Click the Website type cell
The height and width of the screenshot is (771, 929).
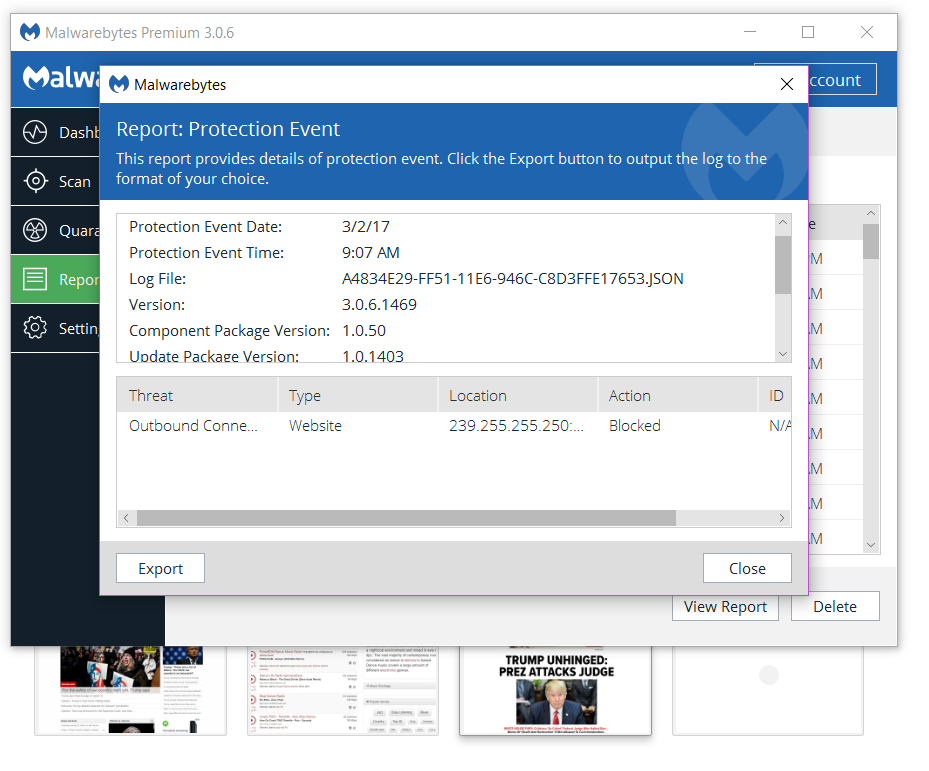tap(315, 426)
